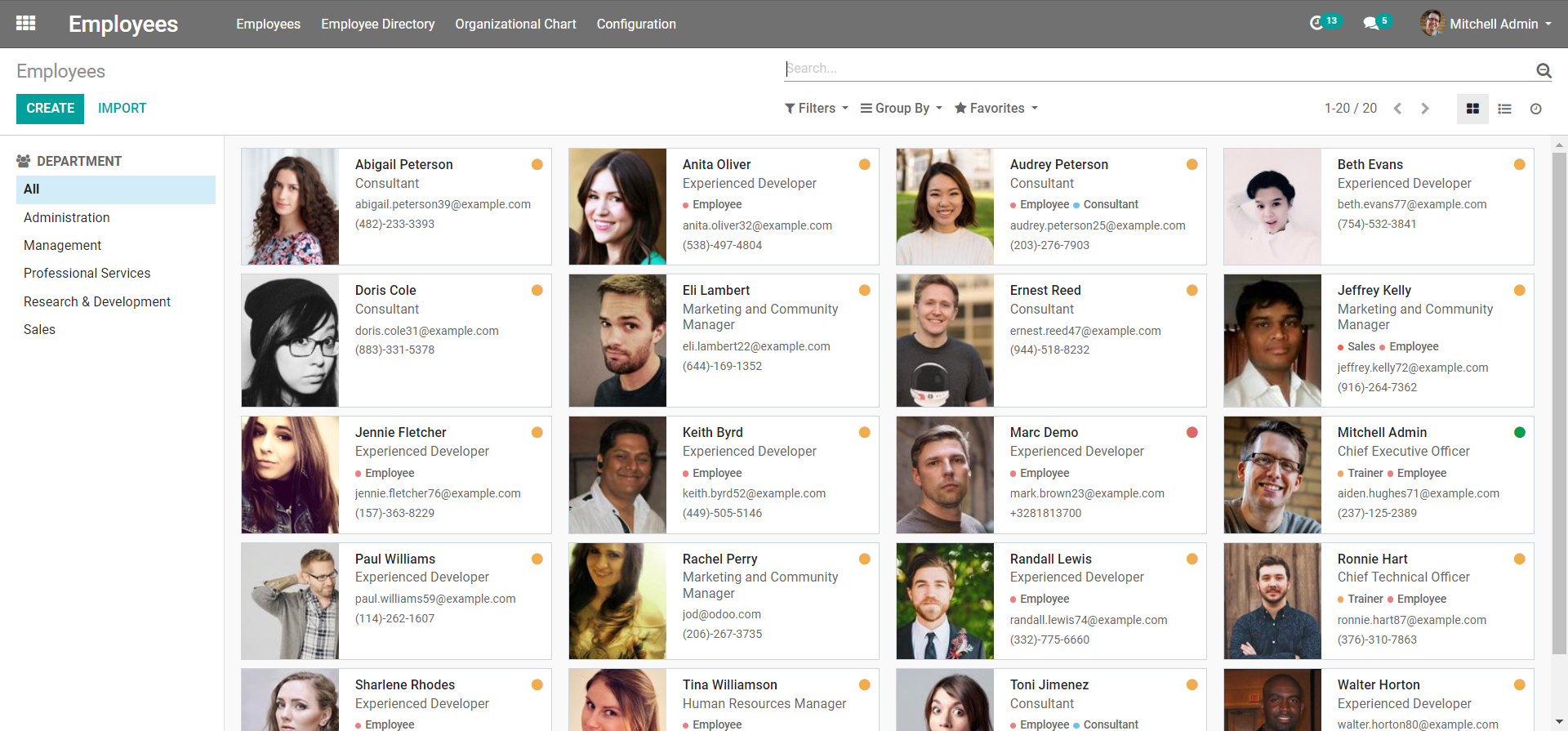Screen dimensions: 1568x731
Task: Open Organizational Chart menu
Action: tap(515, 24)
